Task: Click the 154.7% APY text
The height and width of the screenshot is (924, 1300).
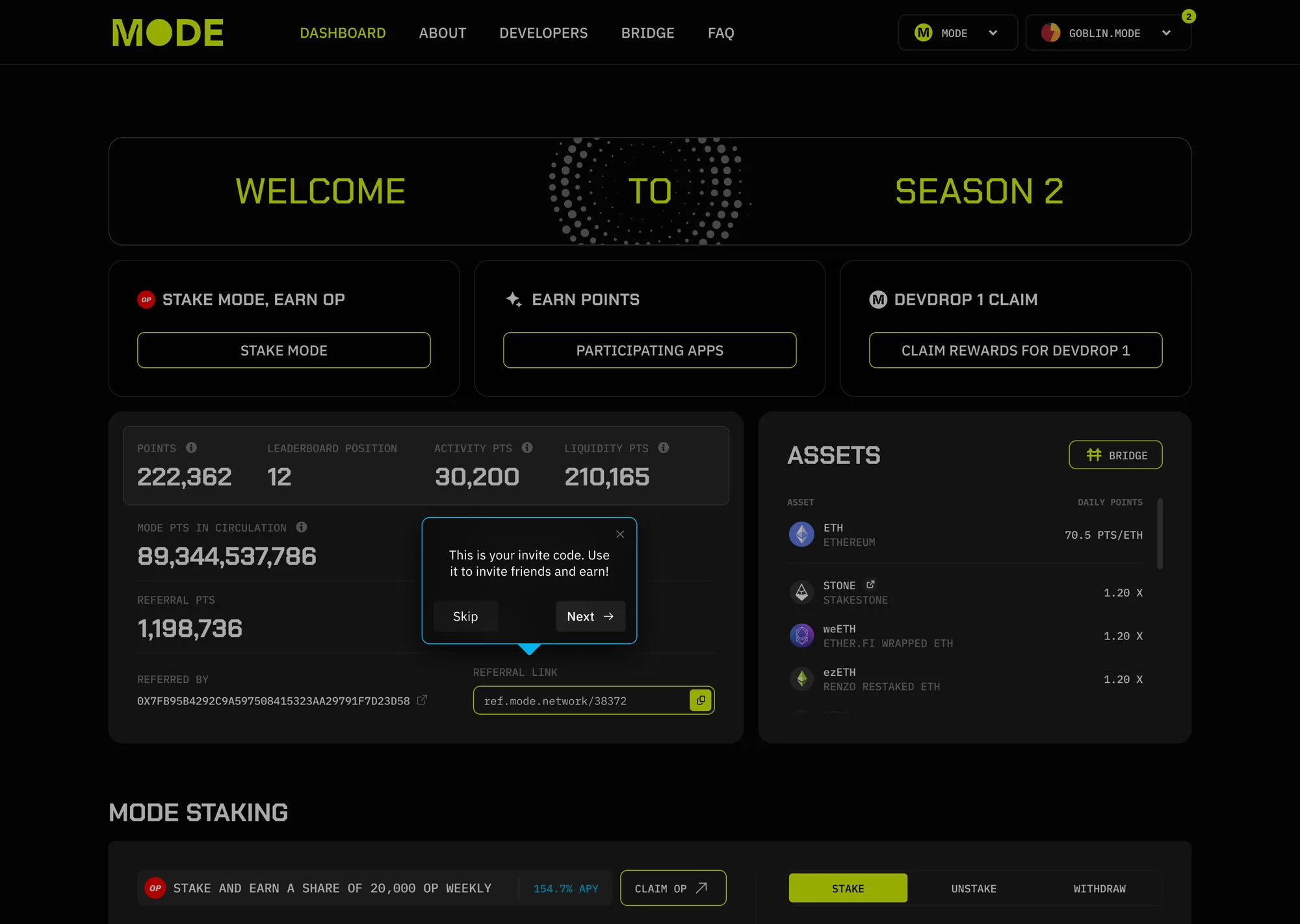Action: [x=565, y=888]
